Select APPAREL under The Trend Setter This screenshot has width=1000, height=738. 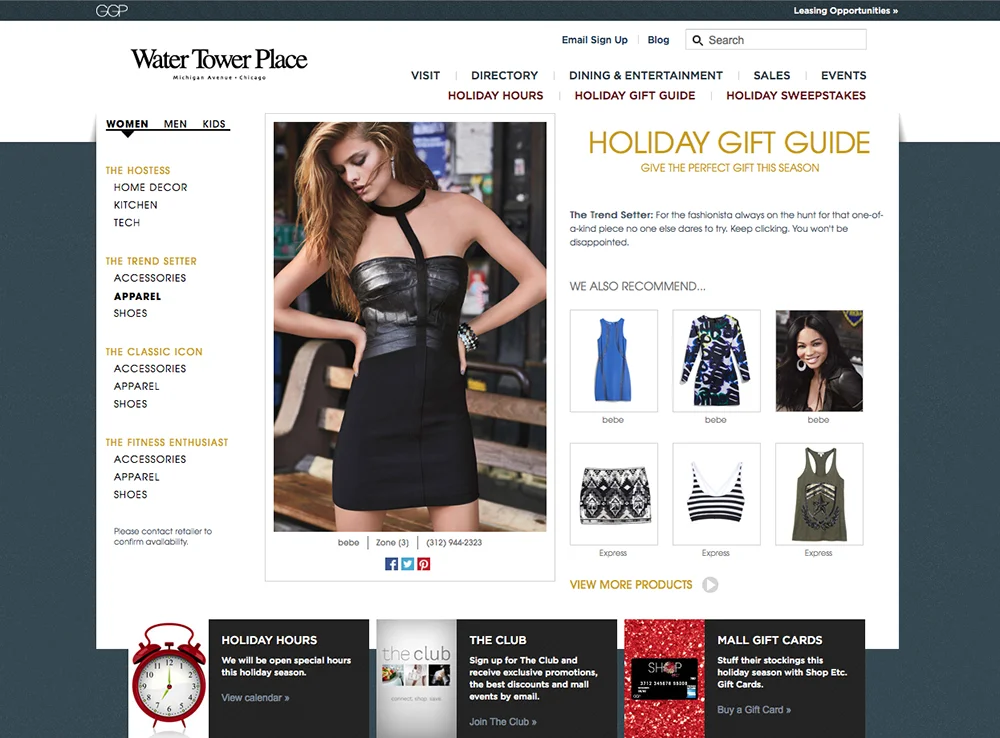click(137, 297)
